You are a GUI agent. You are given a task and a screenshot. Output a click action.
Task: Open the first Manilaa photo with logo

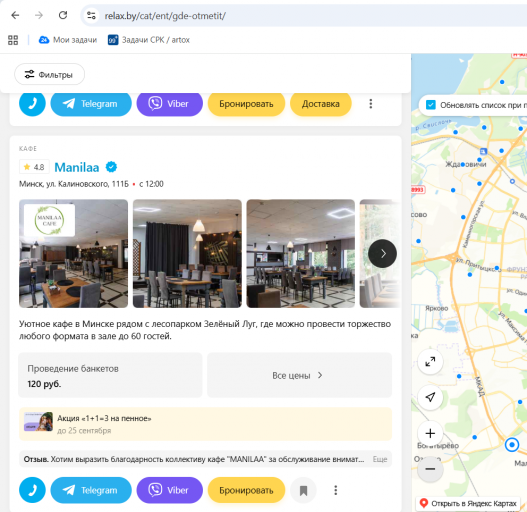pos(73,253)
